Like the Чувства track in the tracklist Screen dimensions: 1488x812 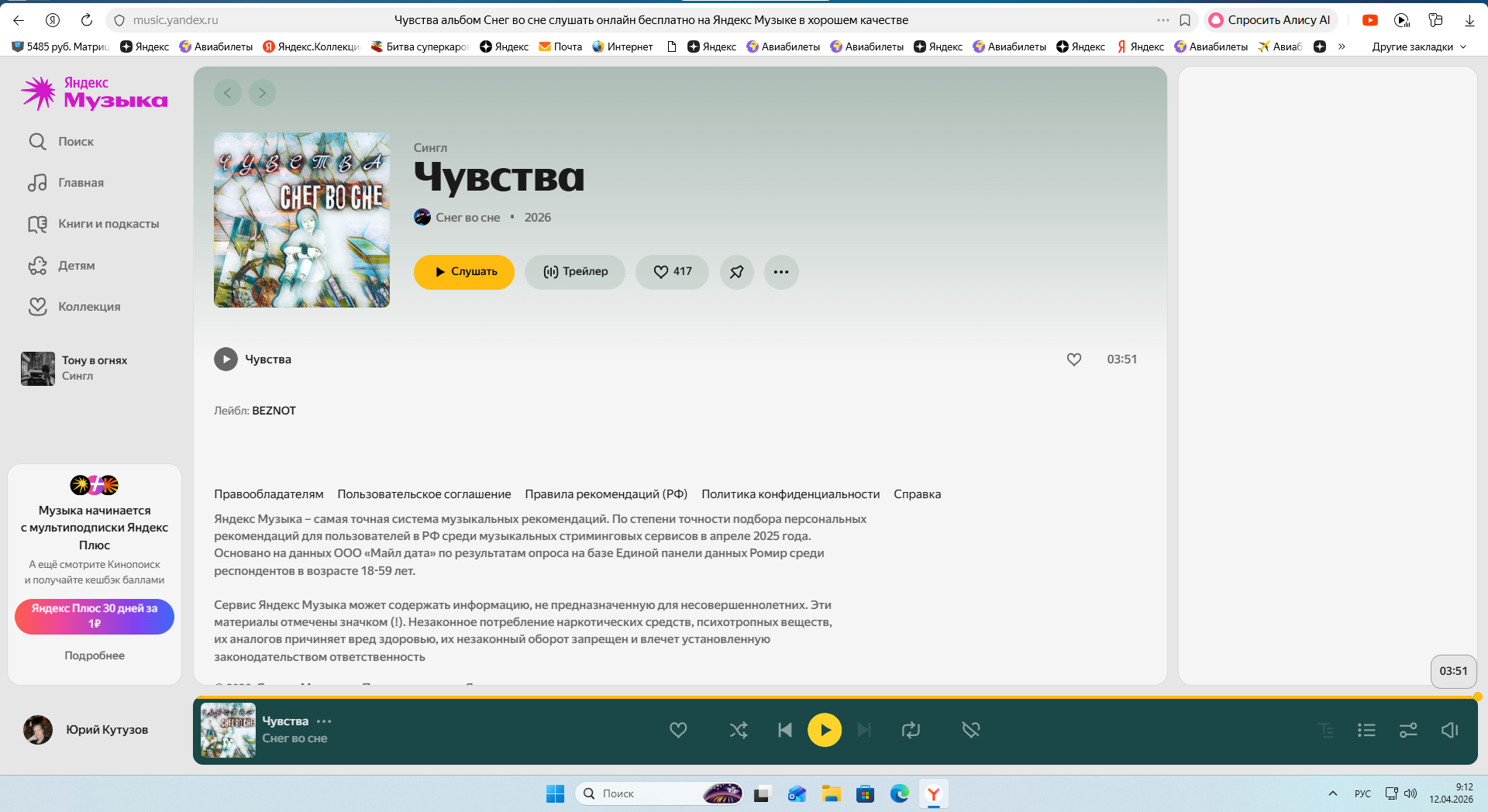coord(1073,360)
